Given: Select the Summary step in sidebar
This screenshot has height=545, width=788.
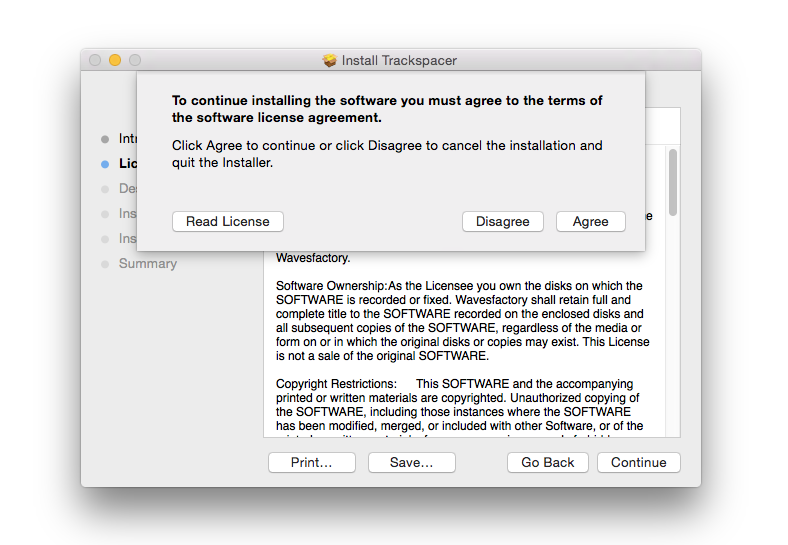Looking at the screenshot, I should coord(148,263).
